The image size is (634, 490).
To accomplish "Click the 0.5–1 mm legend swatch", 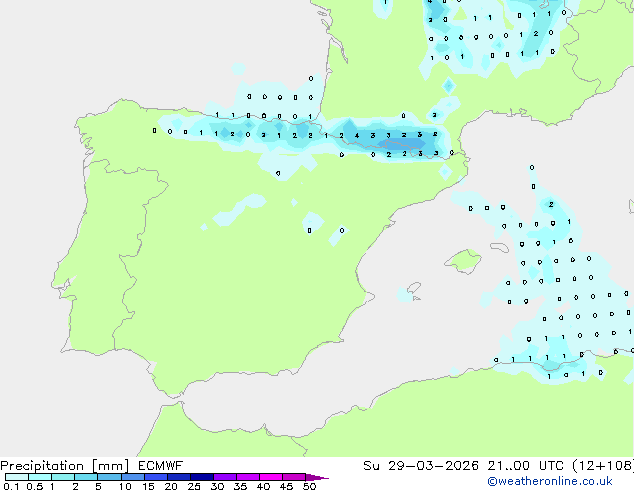I will tap(40, 477).
